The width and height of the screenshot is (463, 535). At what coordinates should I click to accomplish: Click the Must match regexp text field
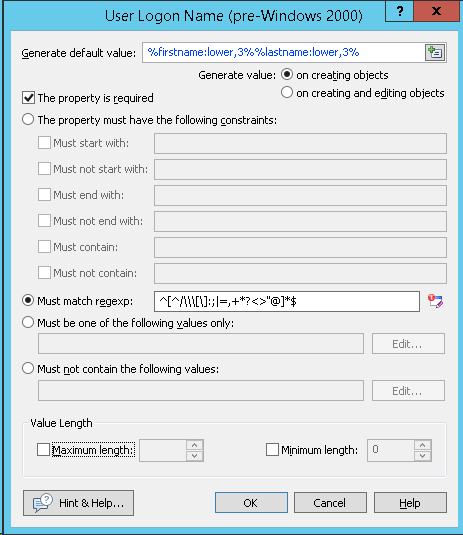click(x=287, y=301)
